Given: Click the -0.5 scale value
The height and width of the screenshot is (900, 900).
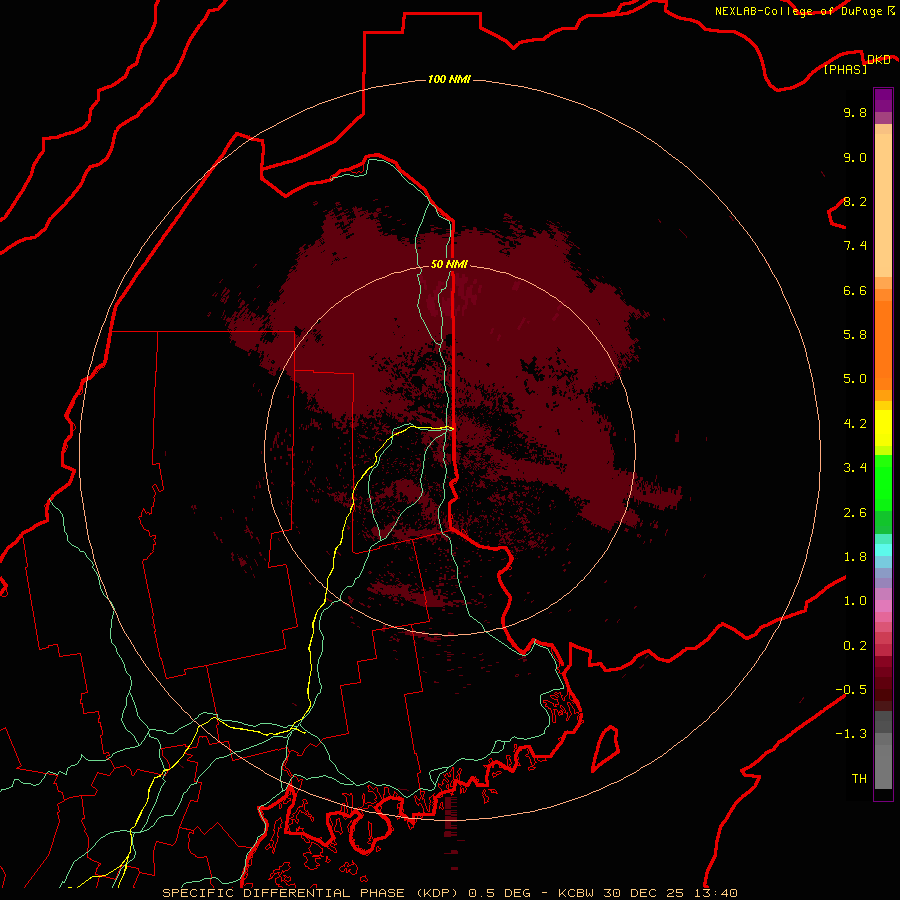Looking at the screenshot, I should pyautogui.click(x=851, y=690).
